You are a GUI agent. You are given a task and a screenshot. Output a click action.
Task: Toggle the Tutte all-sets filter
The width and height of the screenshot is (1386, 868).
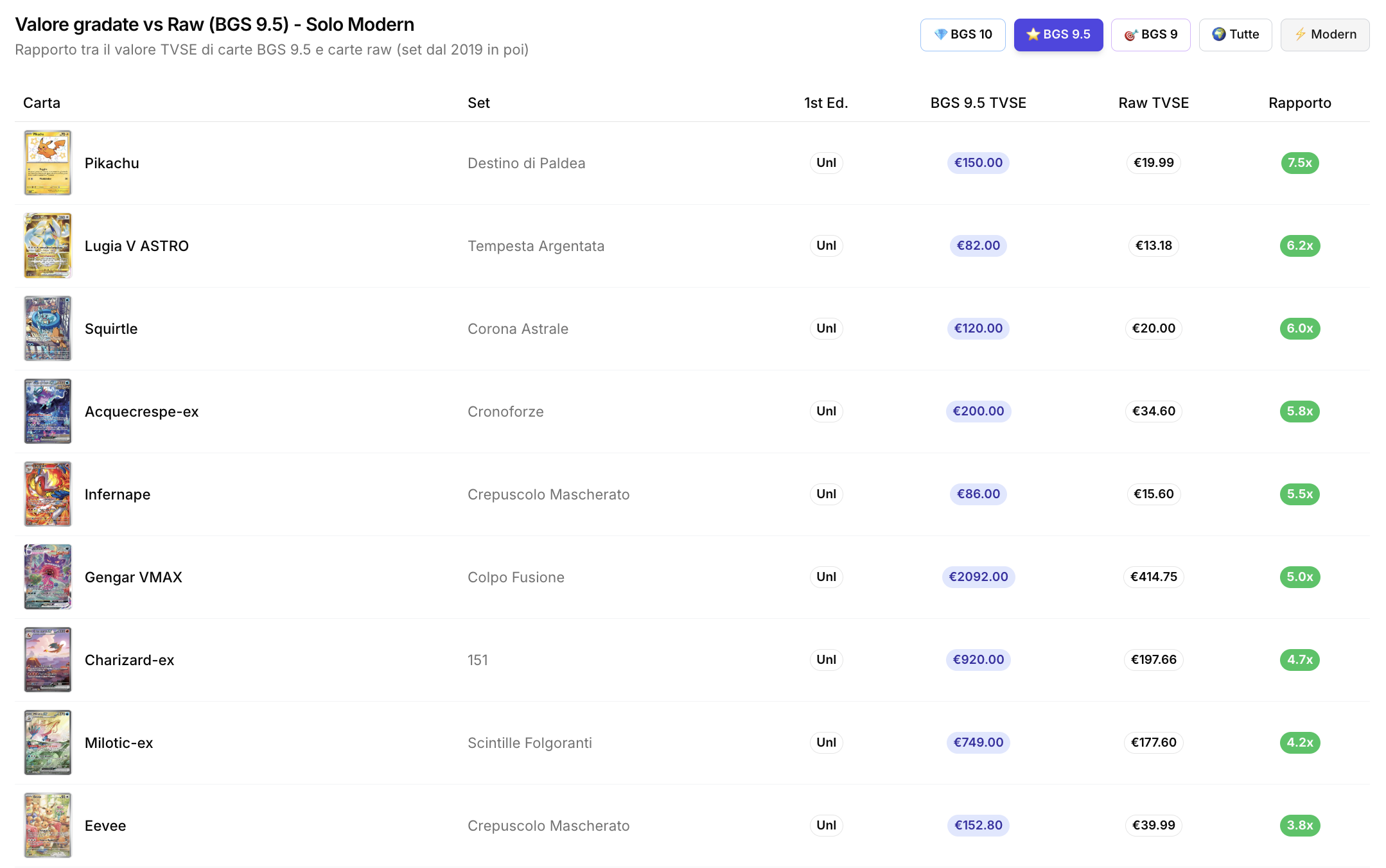pyautogui.click(x=1234, y=35)
